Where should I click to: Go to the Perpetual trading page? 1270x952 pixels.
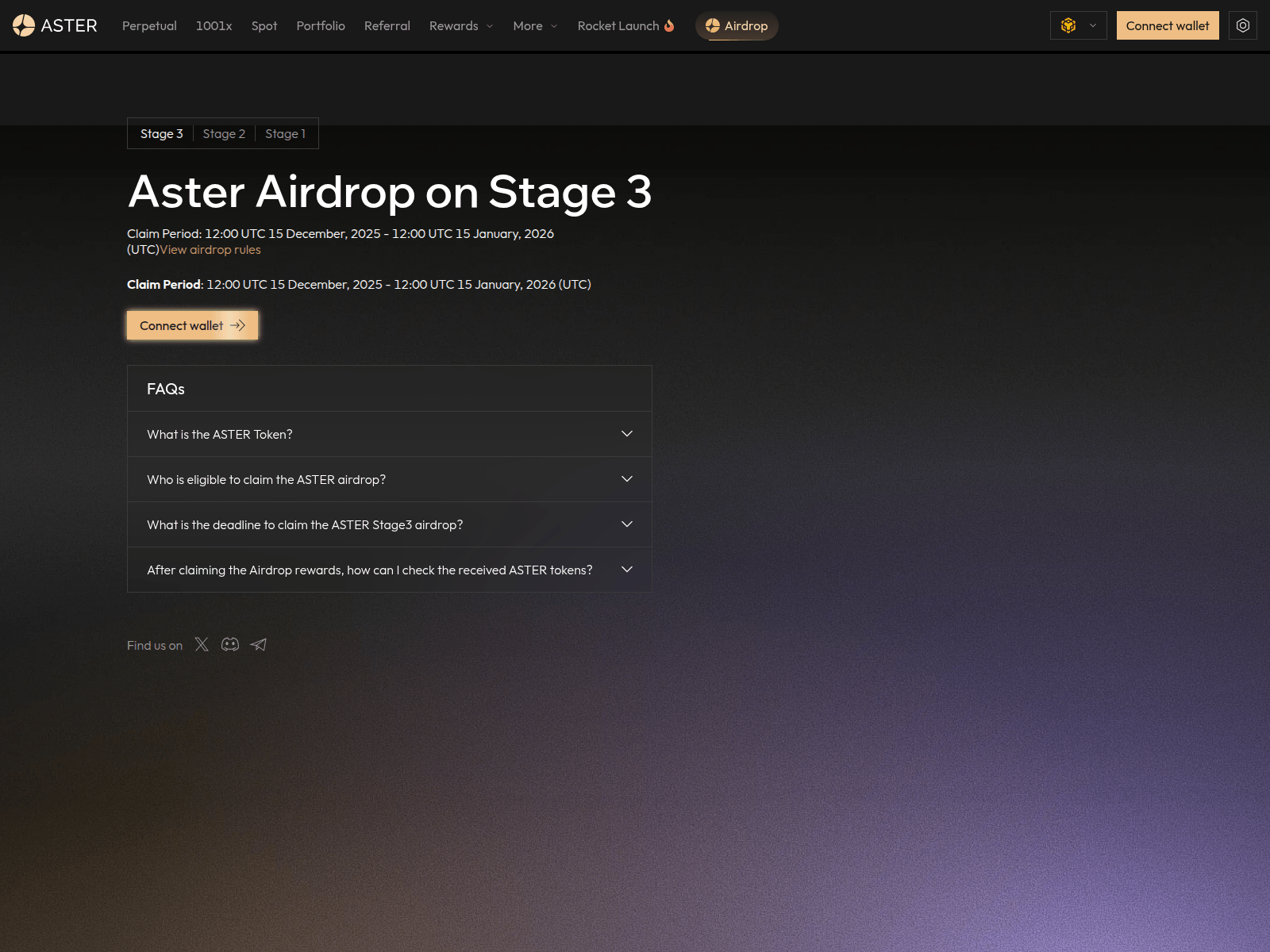[149, 25]
